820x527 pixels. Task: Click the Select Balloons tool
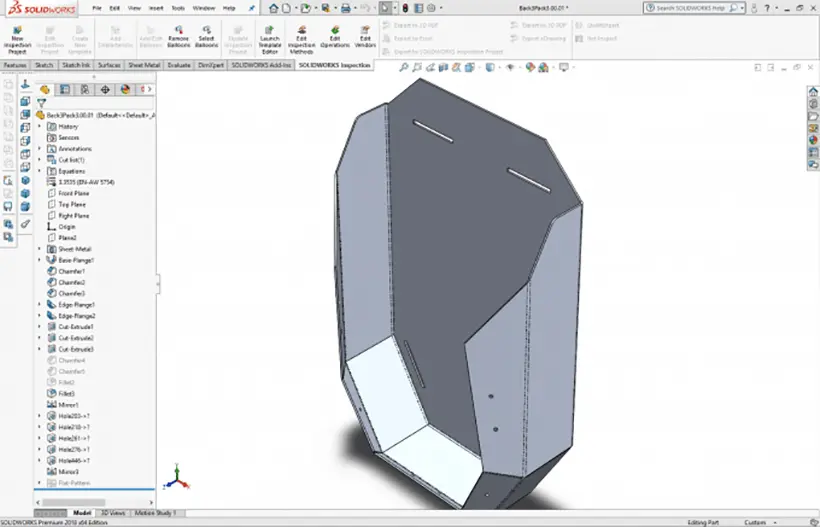tap(207, 37)
